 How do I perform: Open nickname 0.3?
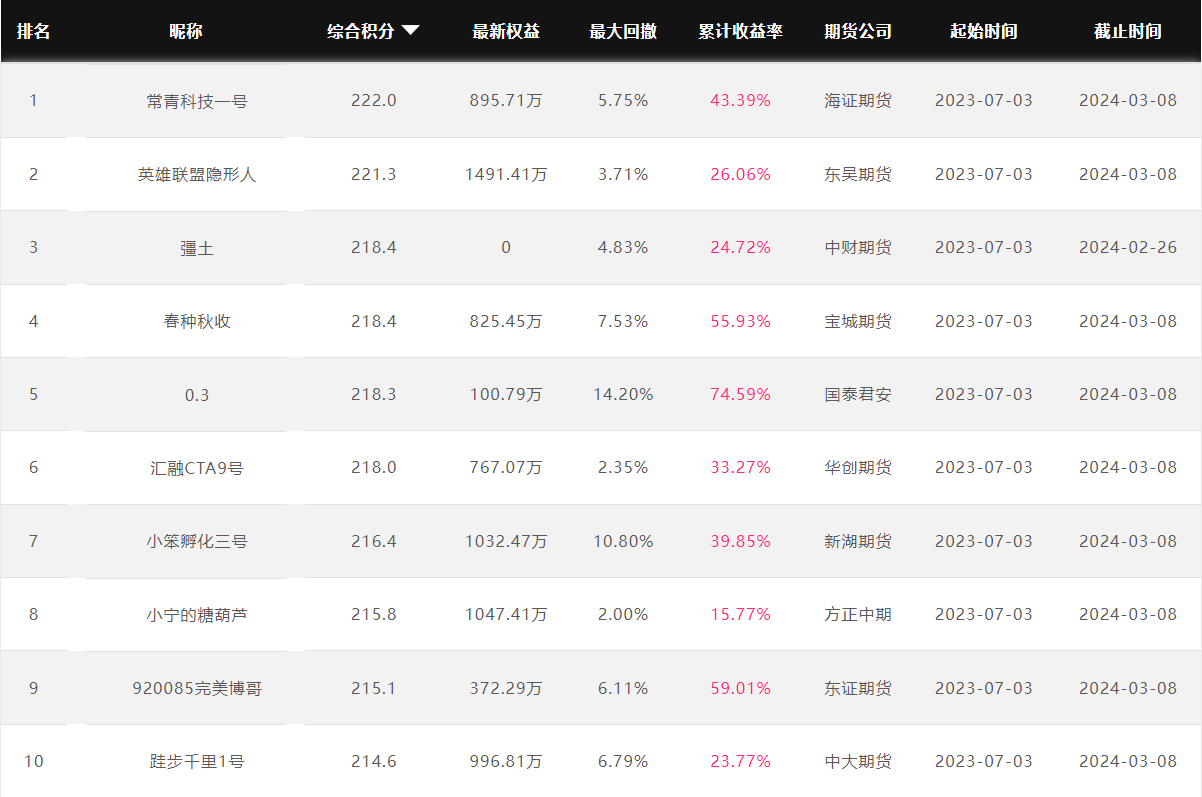tap(197, 395)
